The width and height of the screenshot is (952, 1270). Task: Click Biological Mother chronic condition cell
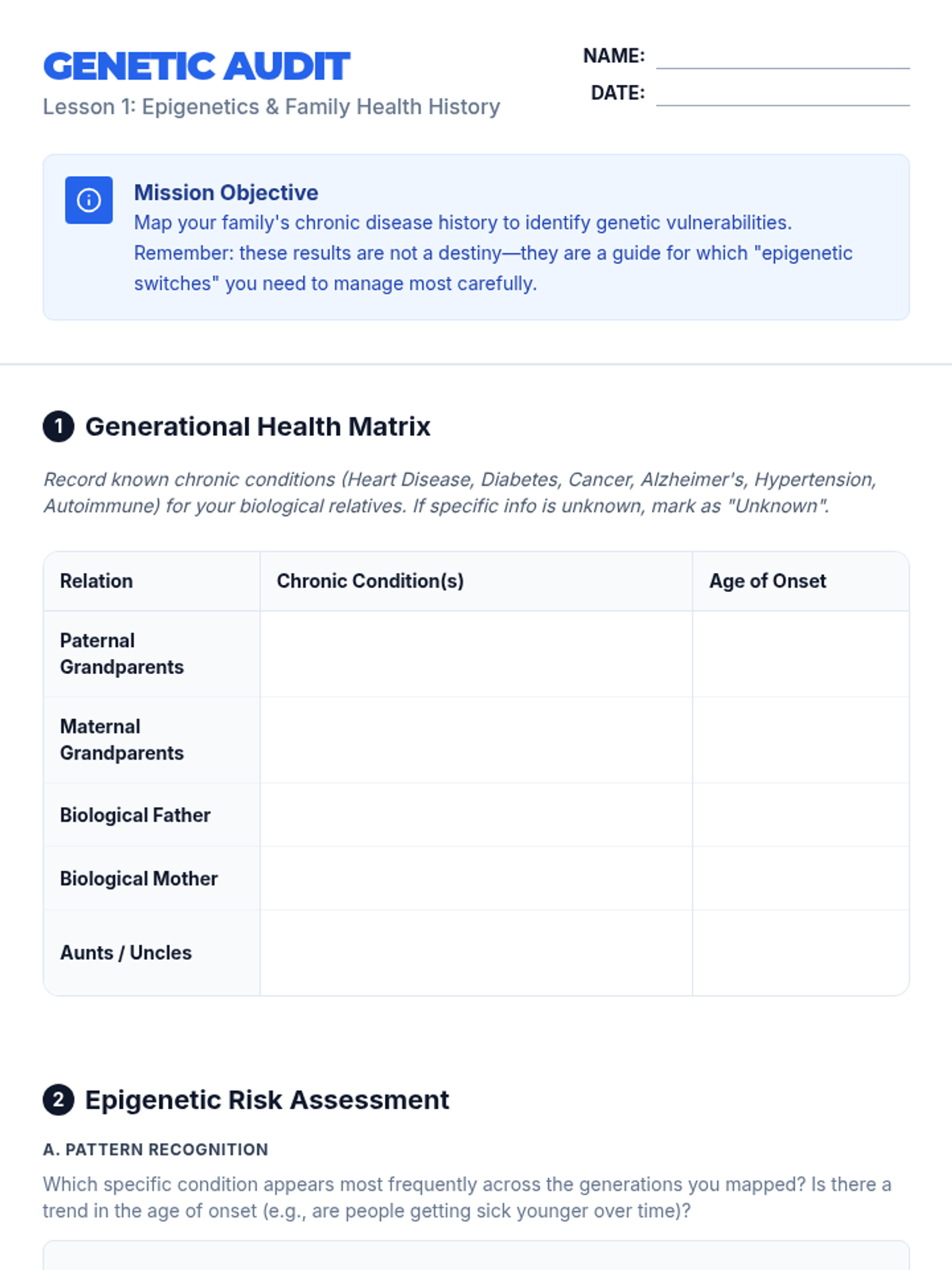(x=476, y=879)
